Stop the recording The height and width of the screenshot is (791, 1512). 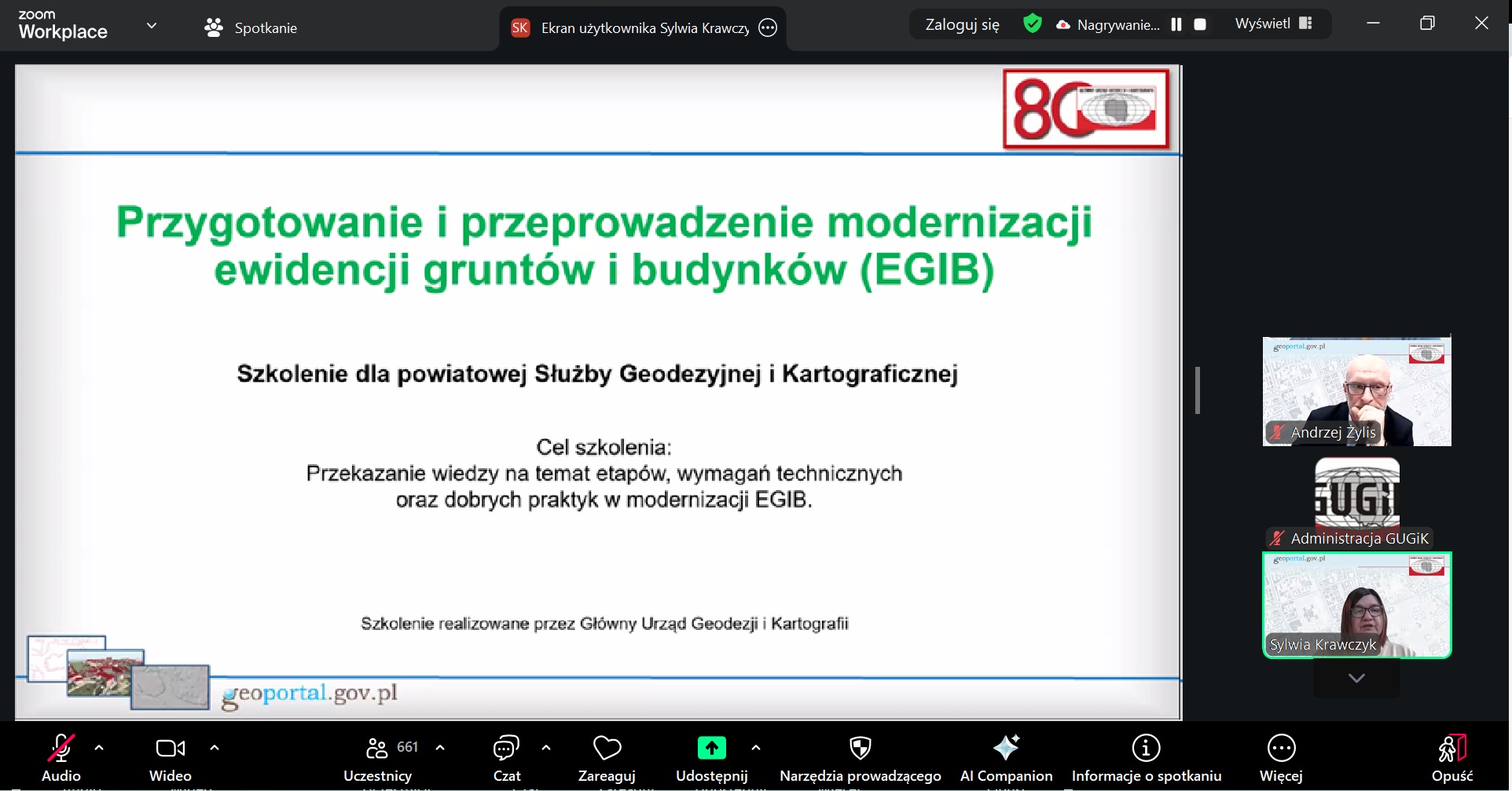tap(1200, 24)
